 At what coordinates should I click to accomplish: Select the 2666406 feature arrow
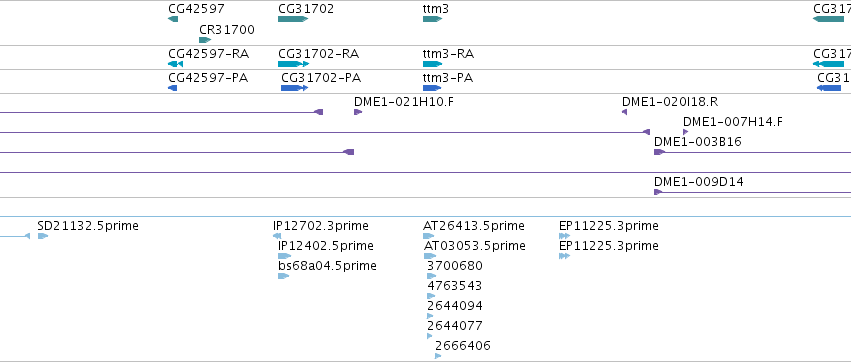438,356
